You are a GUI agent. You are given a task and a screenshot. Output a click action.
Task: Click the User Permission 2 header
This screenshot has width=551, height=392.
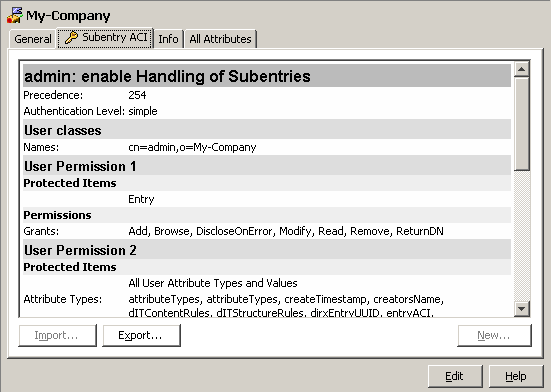point(267,250)
